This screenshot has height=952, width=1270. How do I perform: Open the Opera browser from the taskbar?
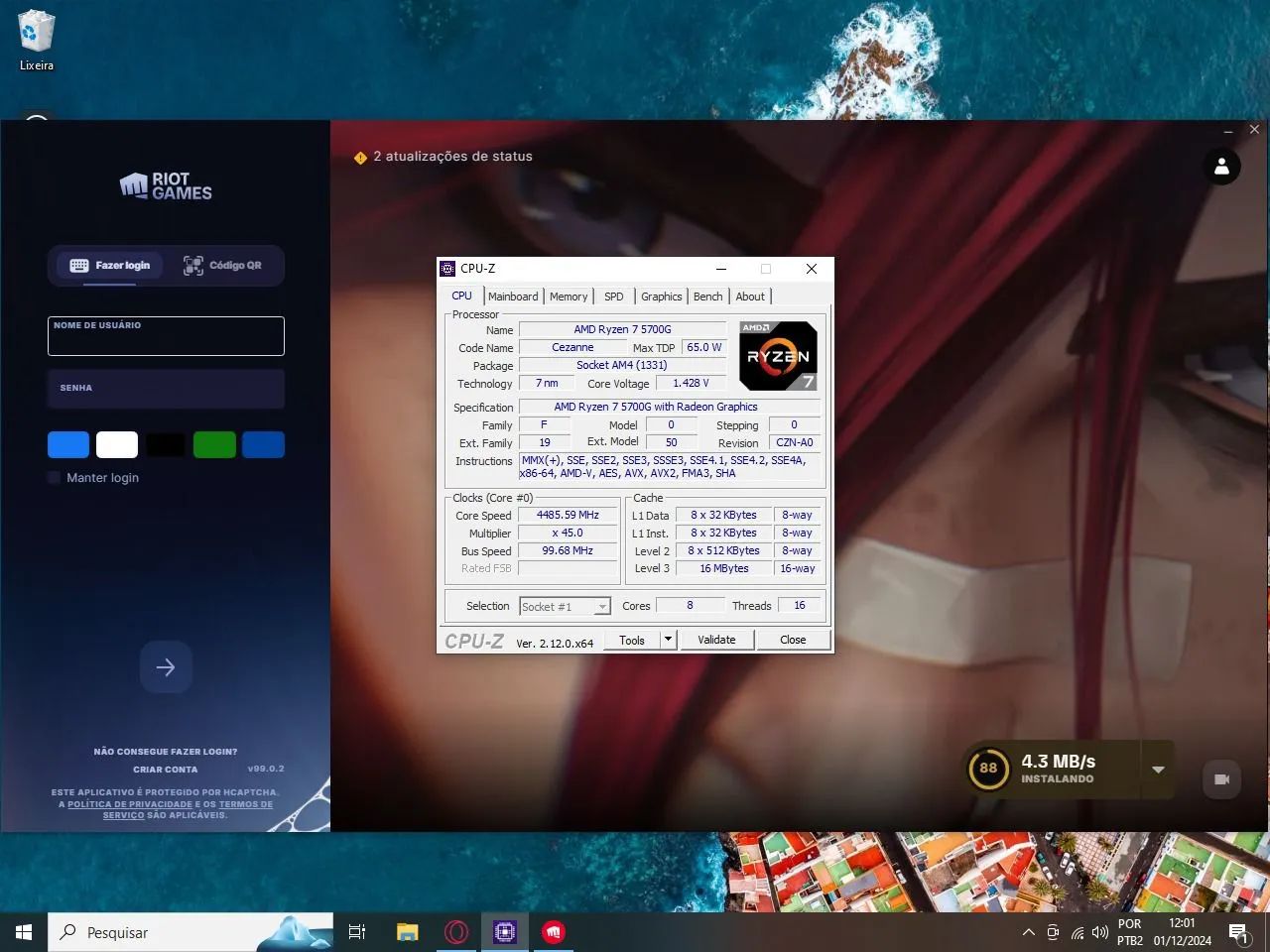455,932
